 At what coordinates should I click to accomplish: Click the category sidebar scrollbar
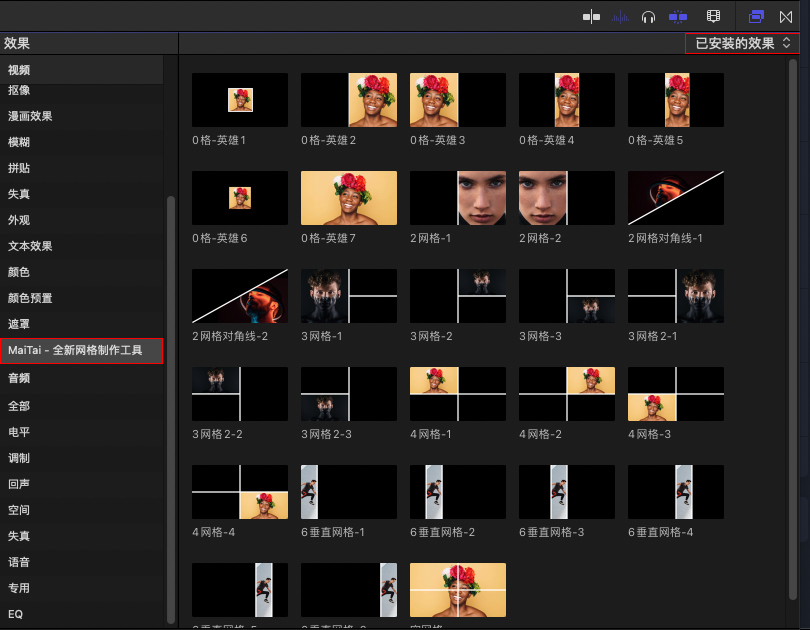(170, 411)
